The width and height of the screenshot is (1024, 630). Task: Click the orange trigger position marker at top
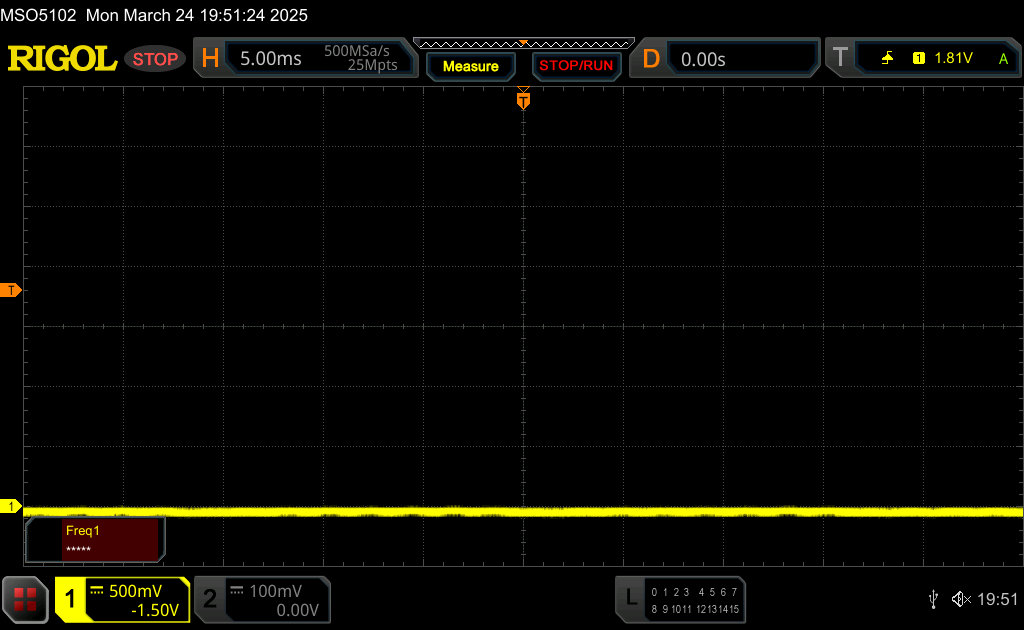tap(523, 99)
